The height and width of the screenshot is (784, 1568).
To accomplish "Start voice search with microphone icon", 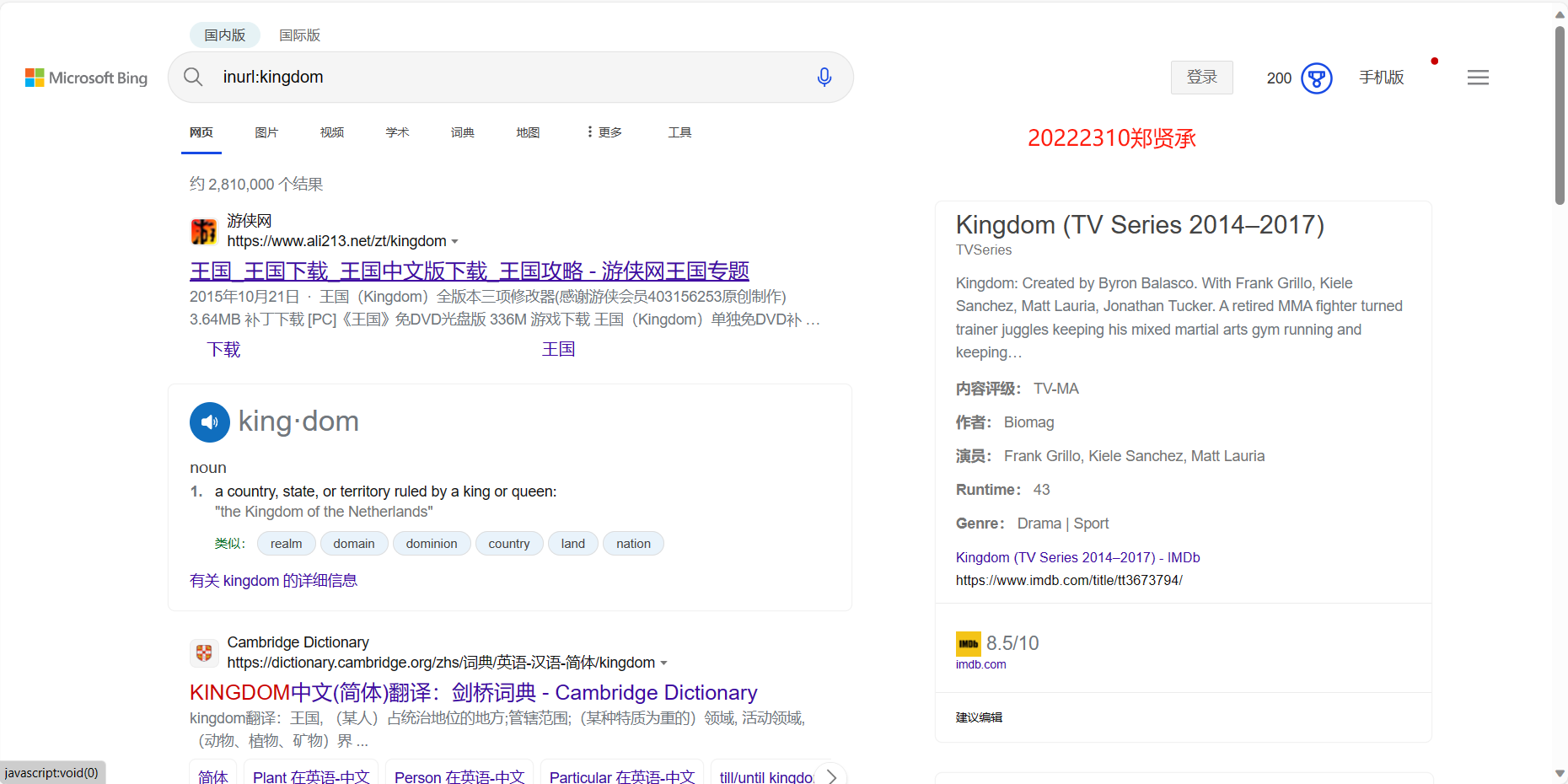I will pyautogui.click(x=824, y=77).
